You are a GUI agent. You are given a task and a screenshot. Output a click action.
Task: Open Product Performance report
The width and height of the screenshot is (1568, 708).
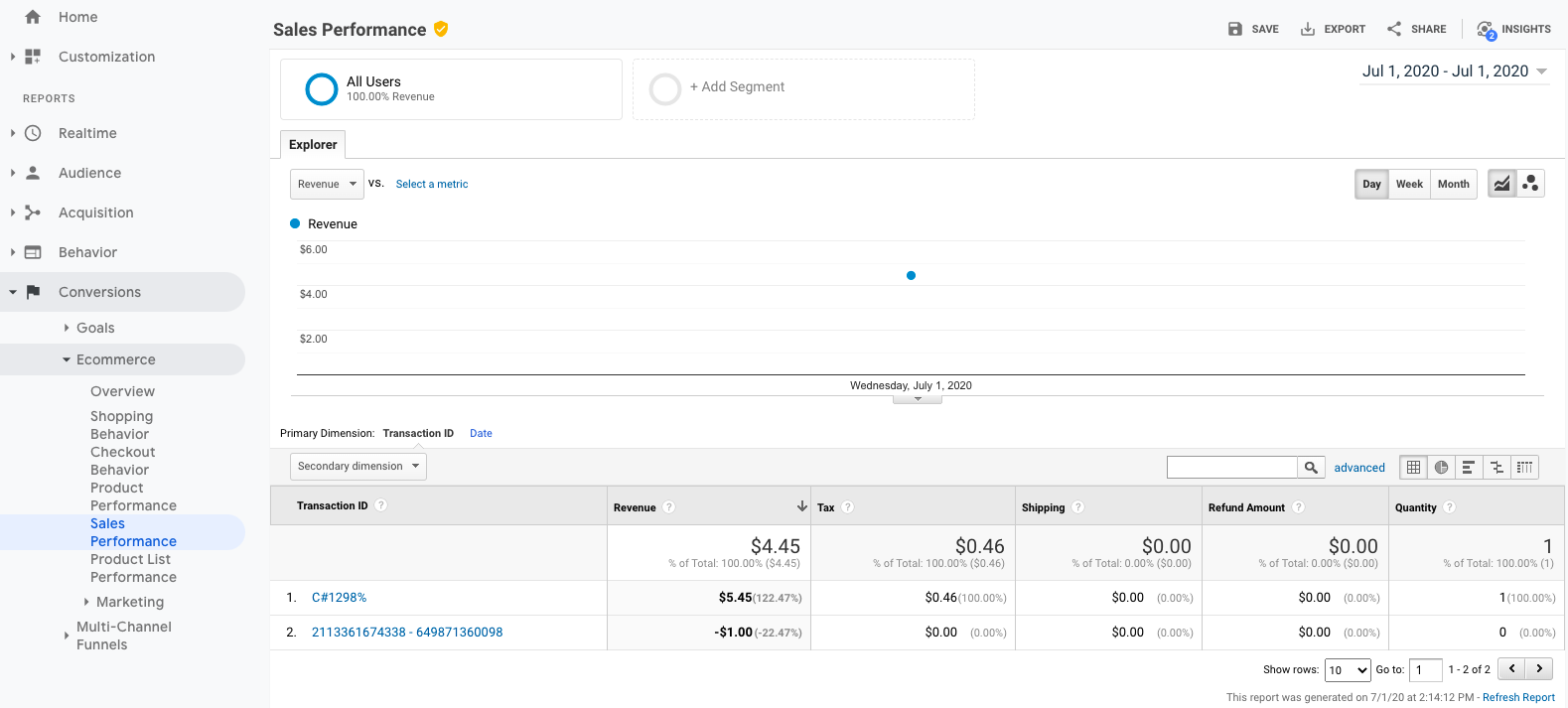tap(133, 496)
